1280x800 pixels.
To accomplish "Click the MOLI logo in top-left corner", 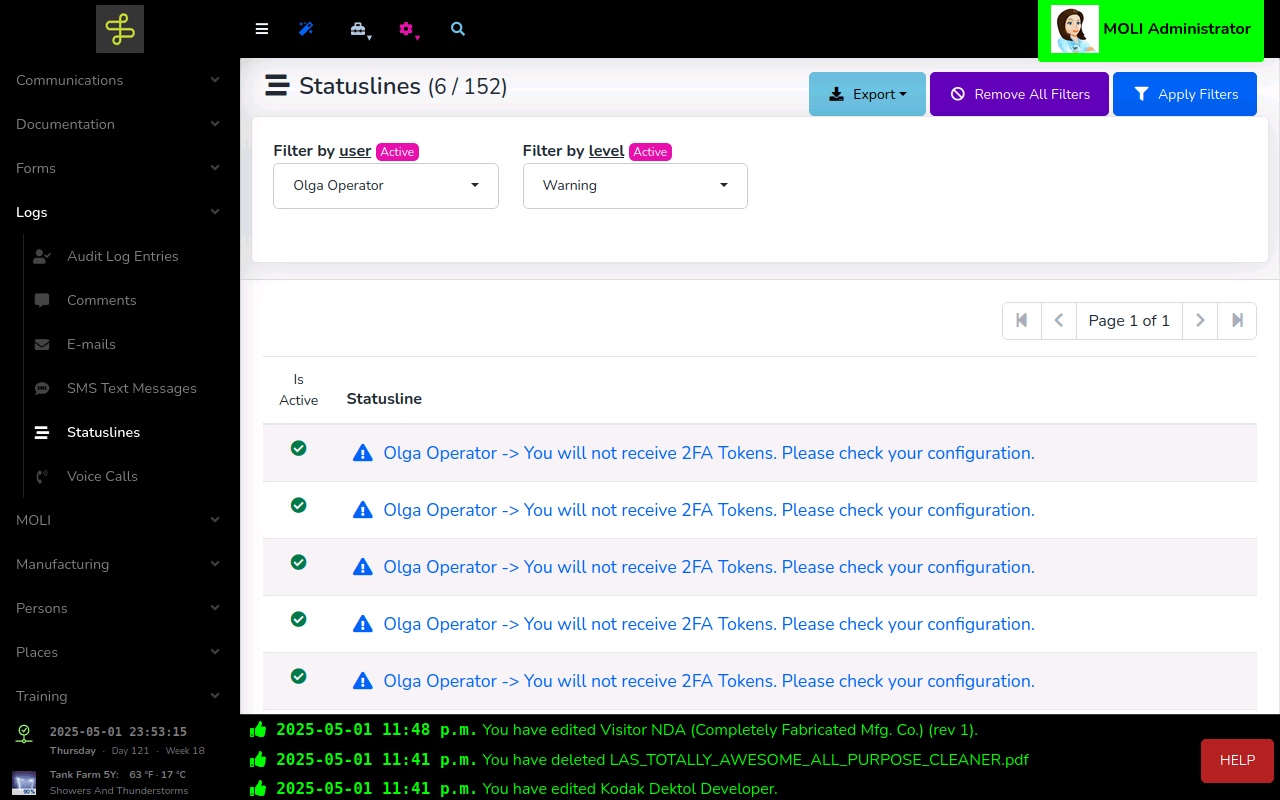I will pyautogui.click(x=120, y=29).
